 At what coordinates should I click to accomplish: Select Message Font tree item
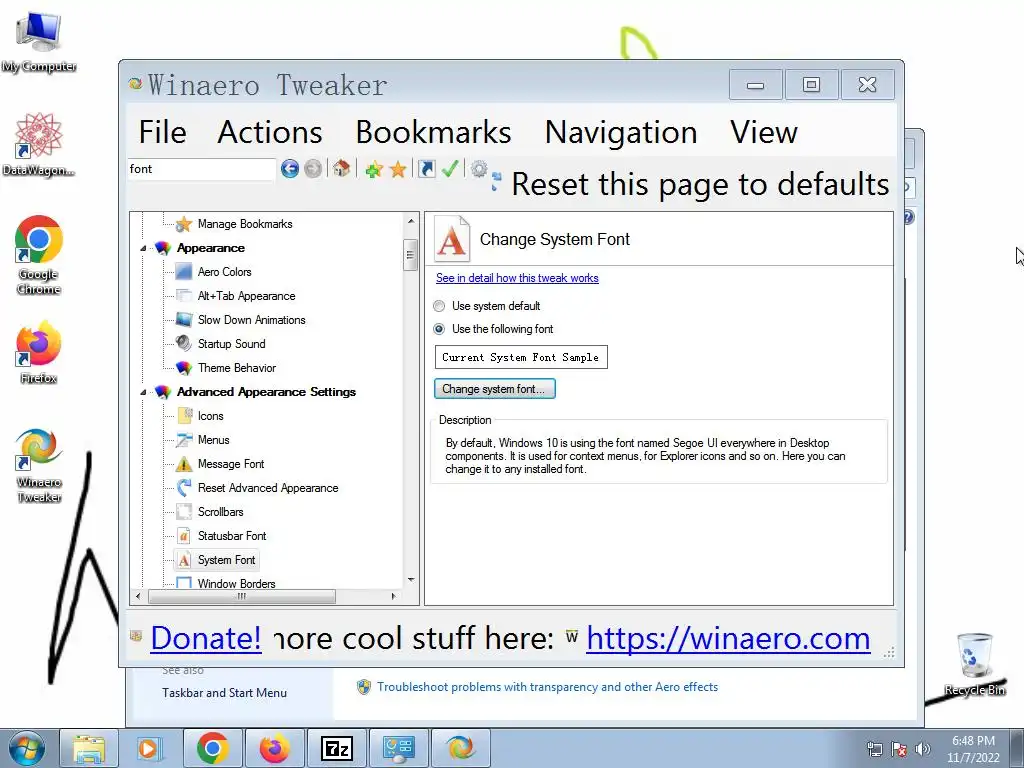coord(231,464)
